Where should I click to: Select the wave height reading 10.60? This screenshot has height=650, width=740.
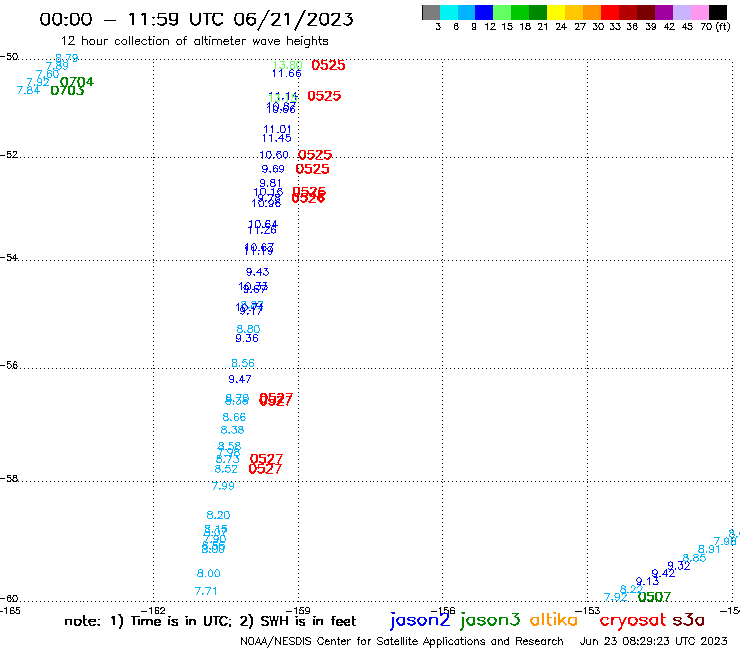pos(274,155)
